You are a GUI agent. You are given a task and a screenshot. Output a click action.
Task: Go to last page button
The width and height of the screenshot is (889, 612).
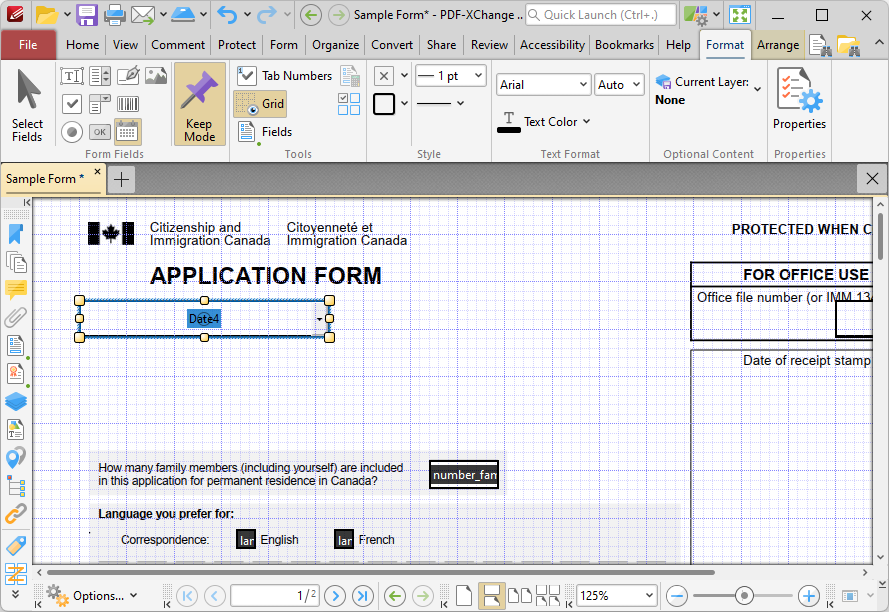click(x=363, y=596)
